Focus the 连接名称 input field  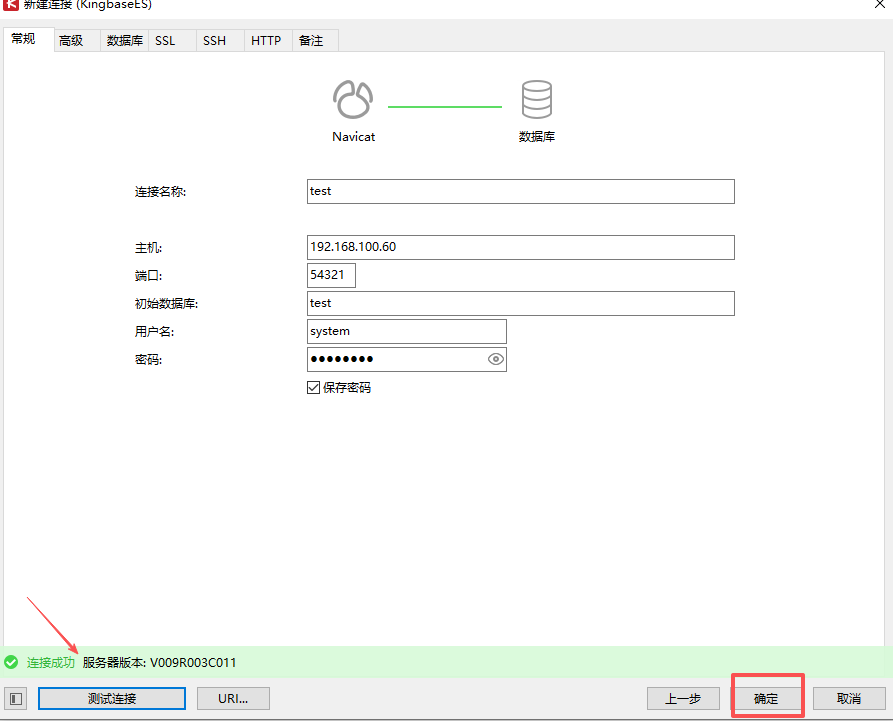[x=521, y=191]
